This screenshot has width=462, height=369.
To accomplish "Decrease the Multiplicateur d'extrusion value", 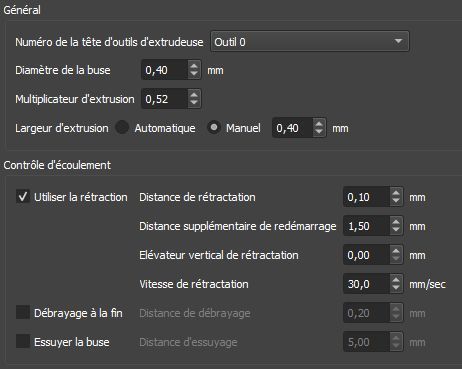I will (194, 103).
